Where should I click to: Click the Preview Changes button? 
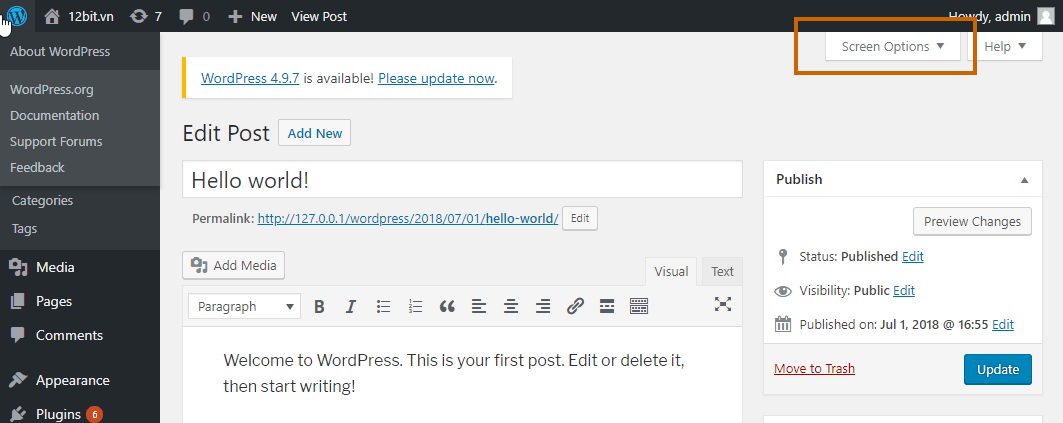pyautogui.click(x=972, y=222)
